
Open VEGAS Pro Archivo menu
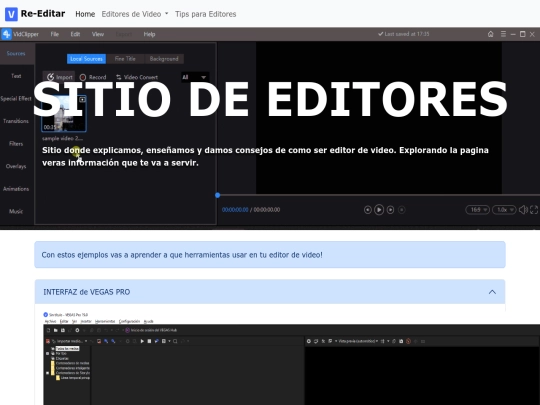[x=50, y=321]
